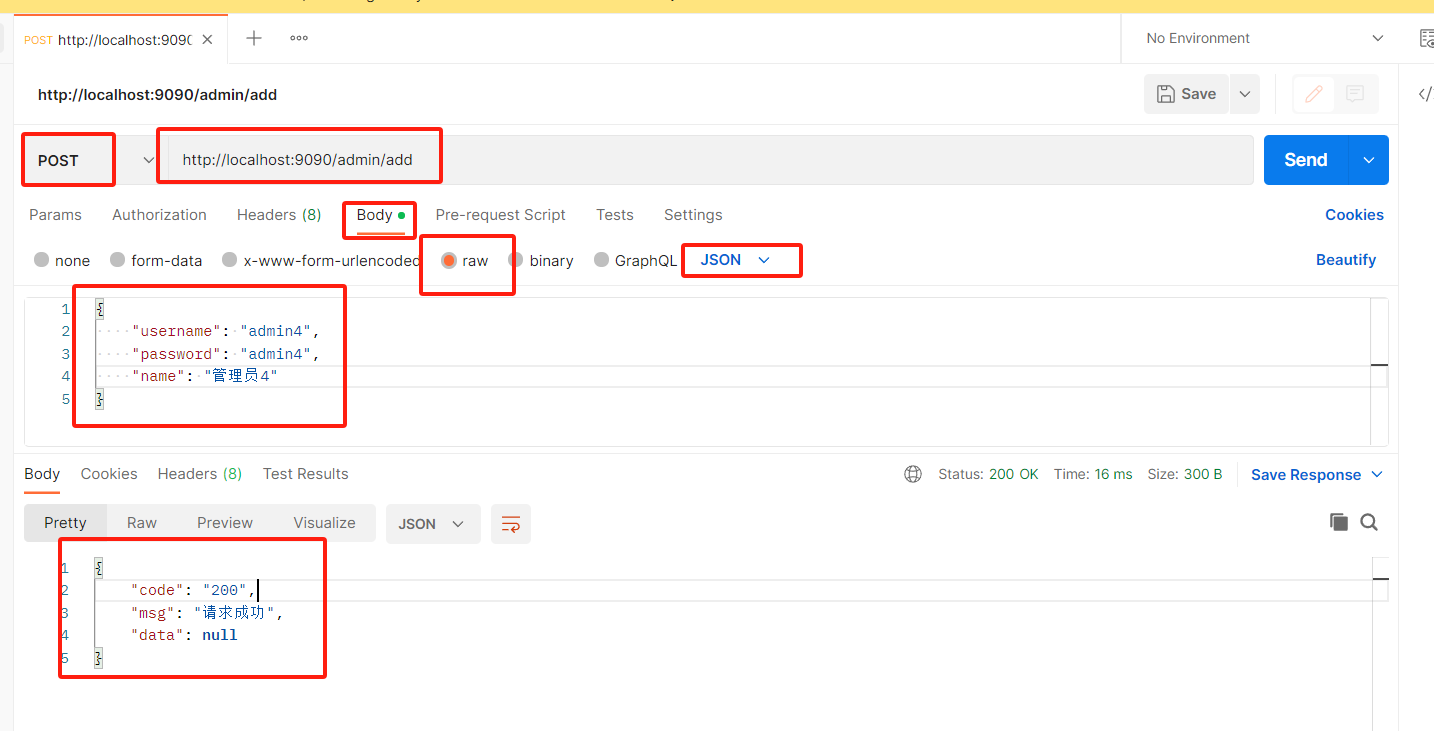Select the Pretty view
The height and width of the screenshot is (731, 1434).
click(65, 523)
